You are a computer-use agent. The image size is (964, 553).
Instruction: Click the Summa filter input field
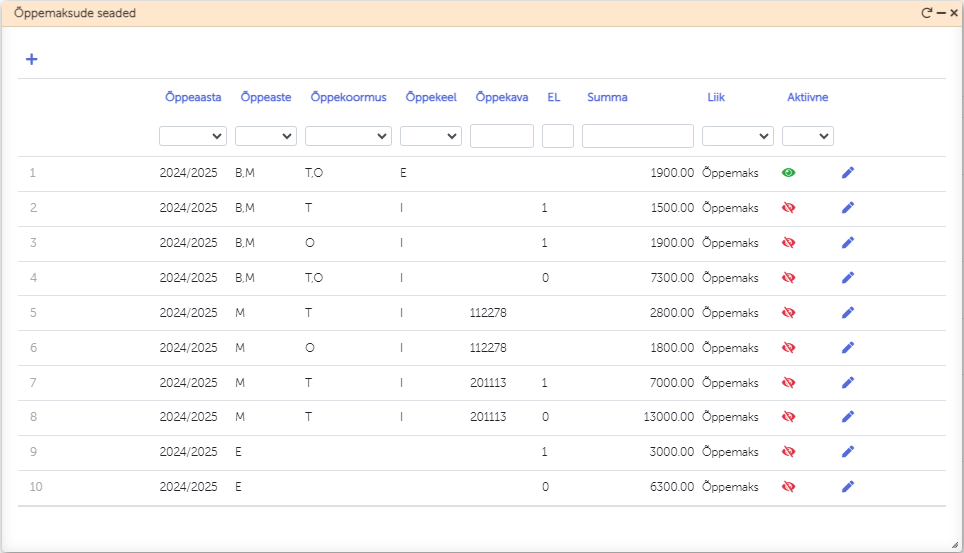point(637,136)
